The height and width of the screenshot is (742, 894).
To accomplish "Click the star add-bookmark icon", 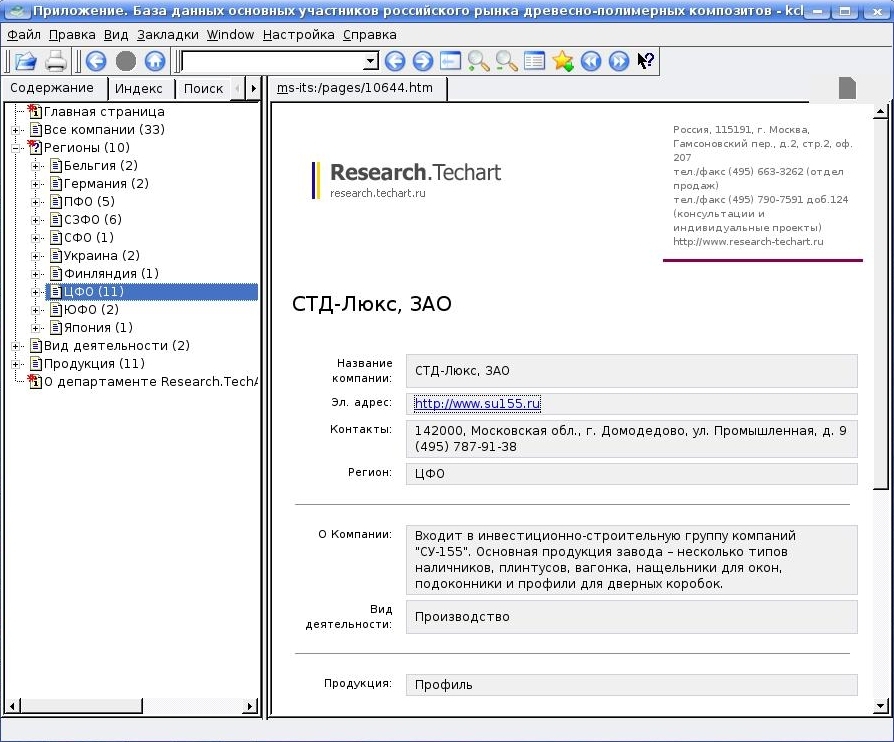I will point(563,61).
